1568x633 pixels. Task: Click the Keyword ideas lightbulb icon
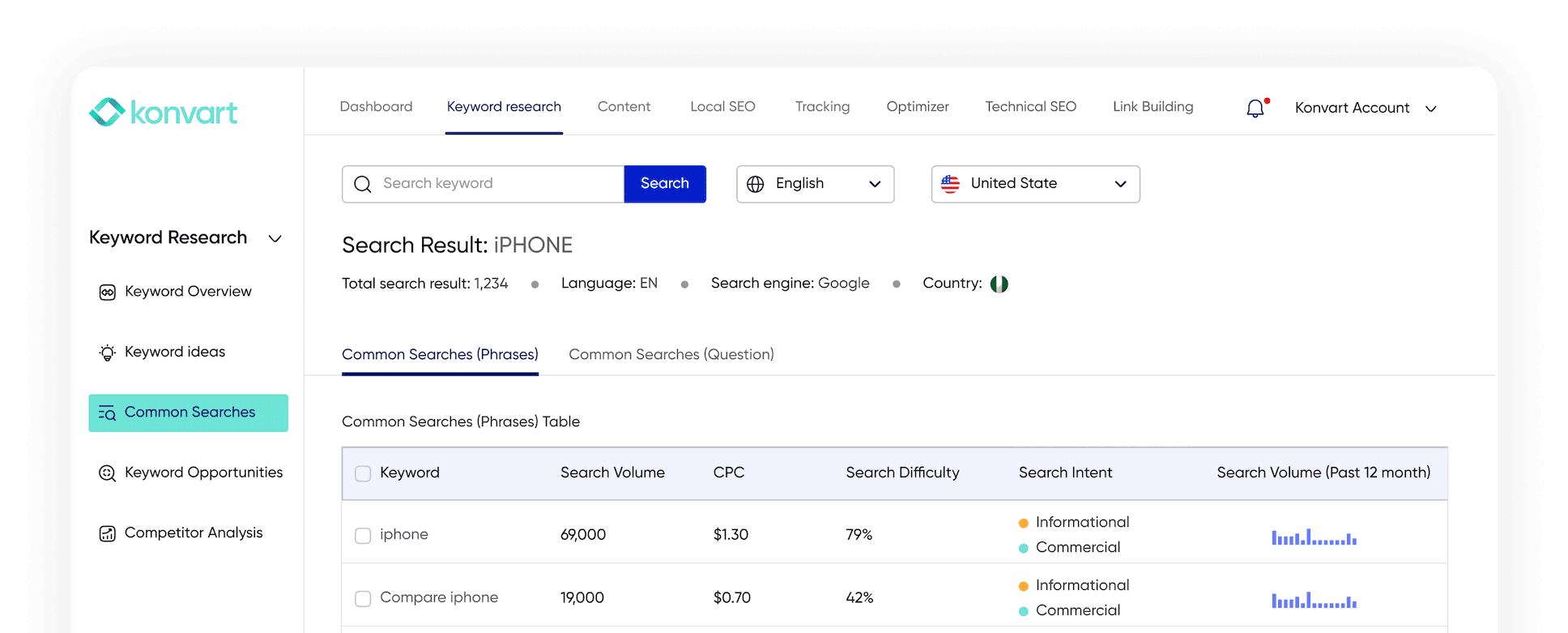click(107, 353)
